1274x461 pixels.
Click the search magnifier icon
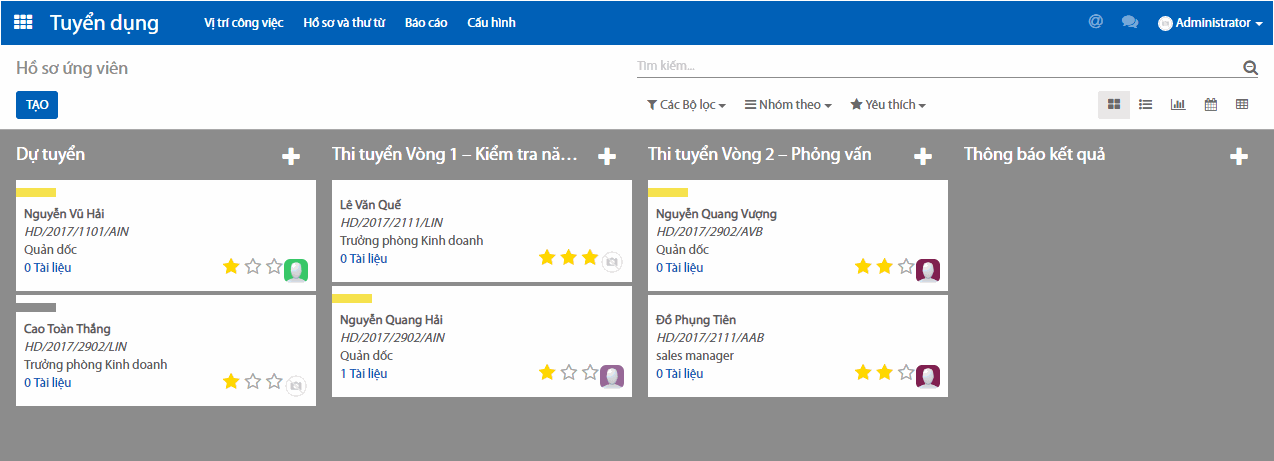pyautogui.click(x=1250, y=68)
